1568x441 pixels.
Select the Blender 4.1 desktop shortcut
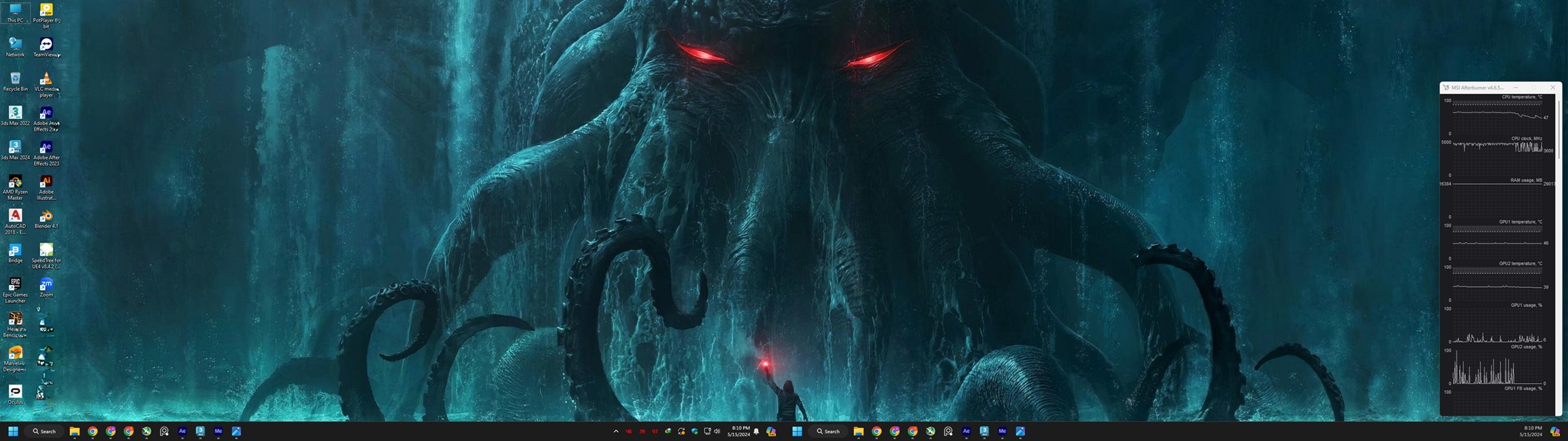pos(46,220)
